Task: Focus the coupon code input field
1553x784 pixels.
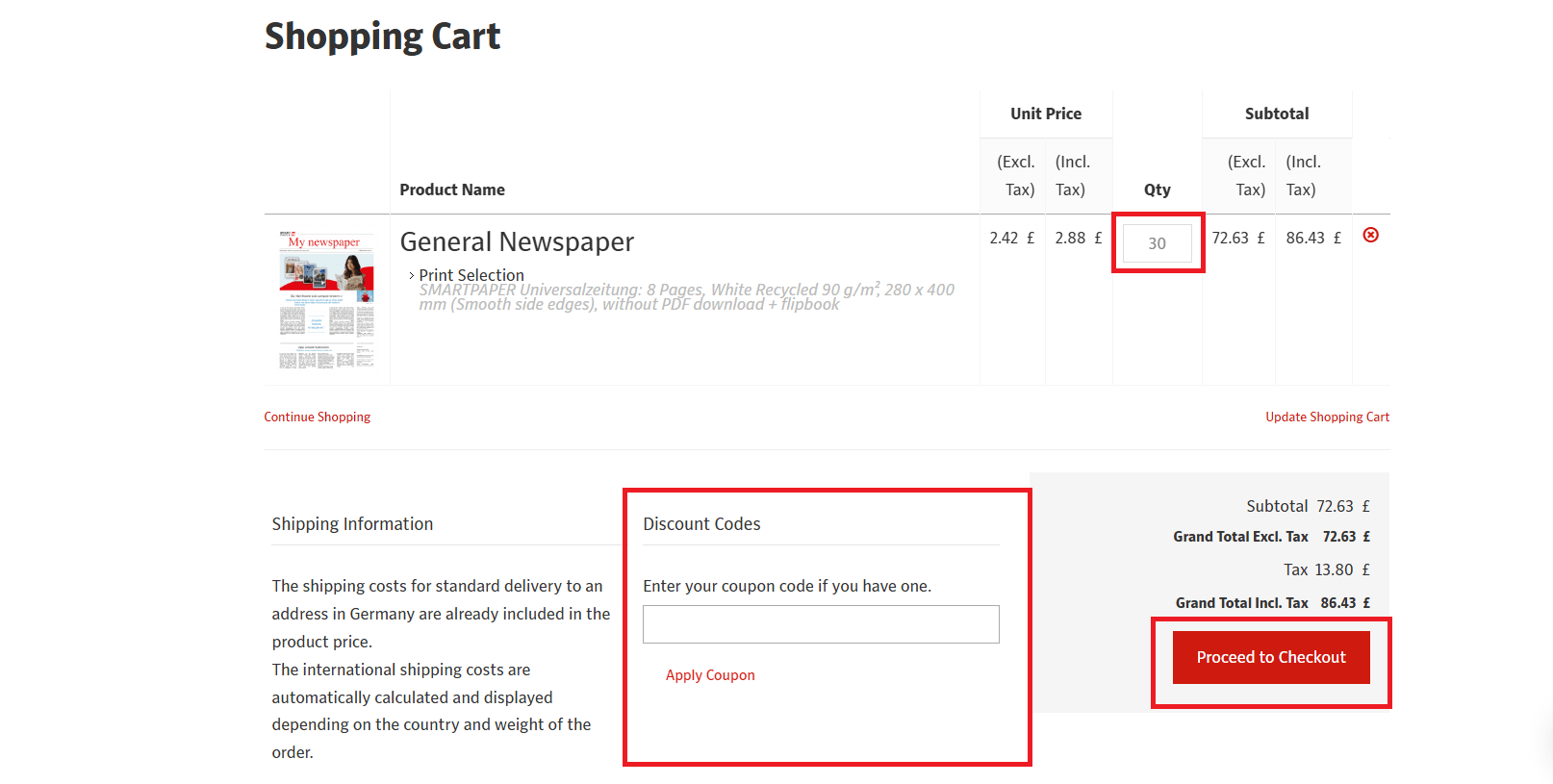Action: pos(821,624)
